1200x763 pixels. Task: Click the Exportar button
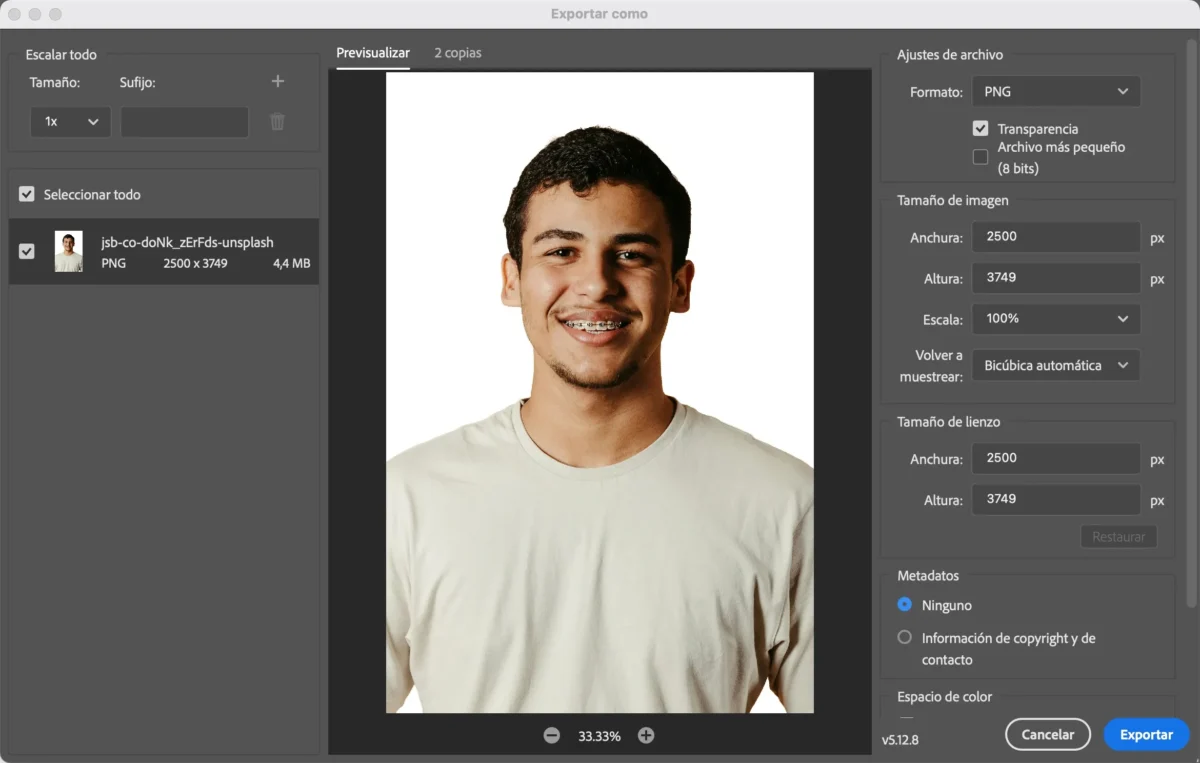coord(1146,735)
